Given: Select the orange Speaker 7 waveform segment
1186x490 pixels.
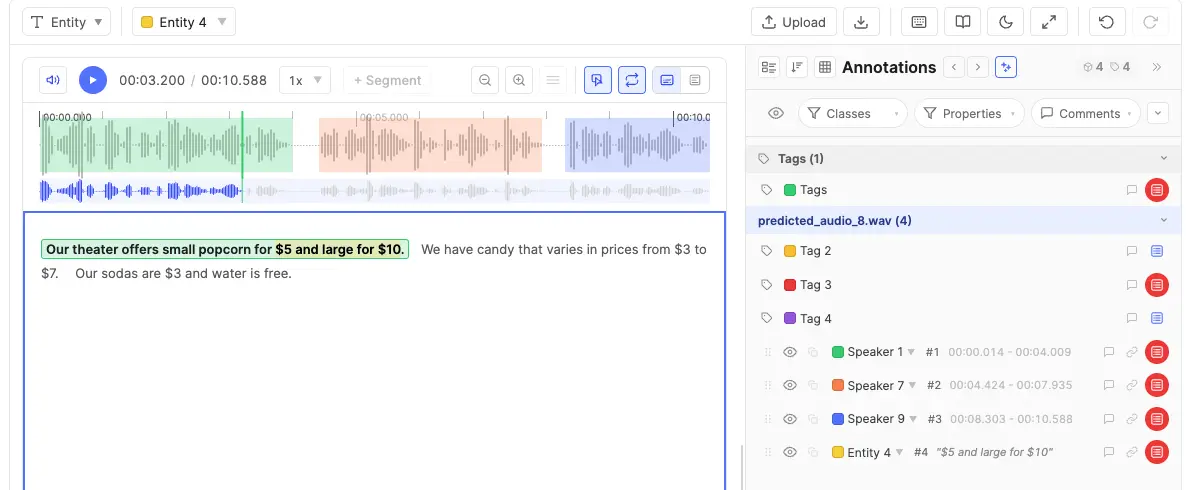Looking at the screenshot, I should coord(430,144).
